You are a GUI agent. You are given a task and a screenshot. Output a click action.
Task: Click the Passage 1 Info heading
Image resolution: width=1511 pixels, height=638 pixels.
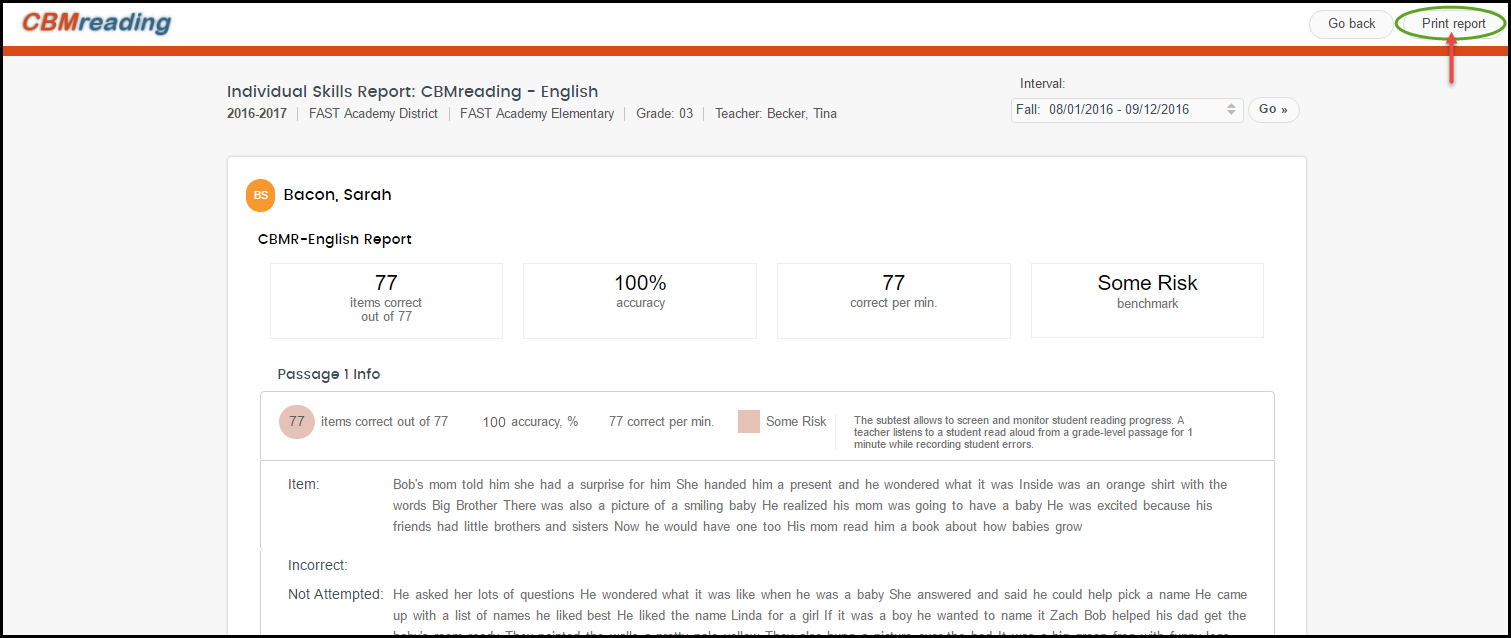coord(329,374)
